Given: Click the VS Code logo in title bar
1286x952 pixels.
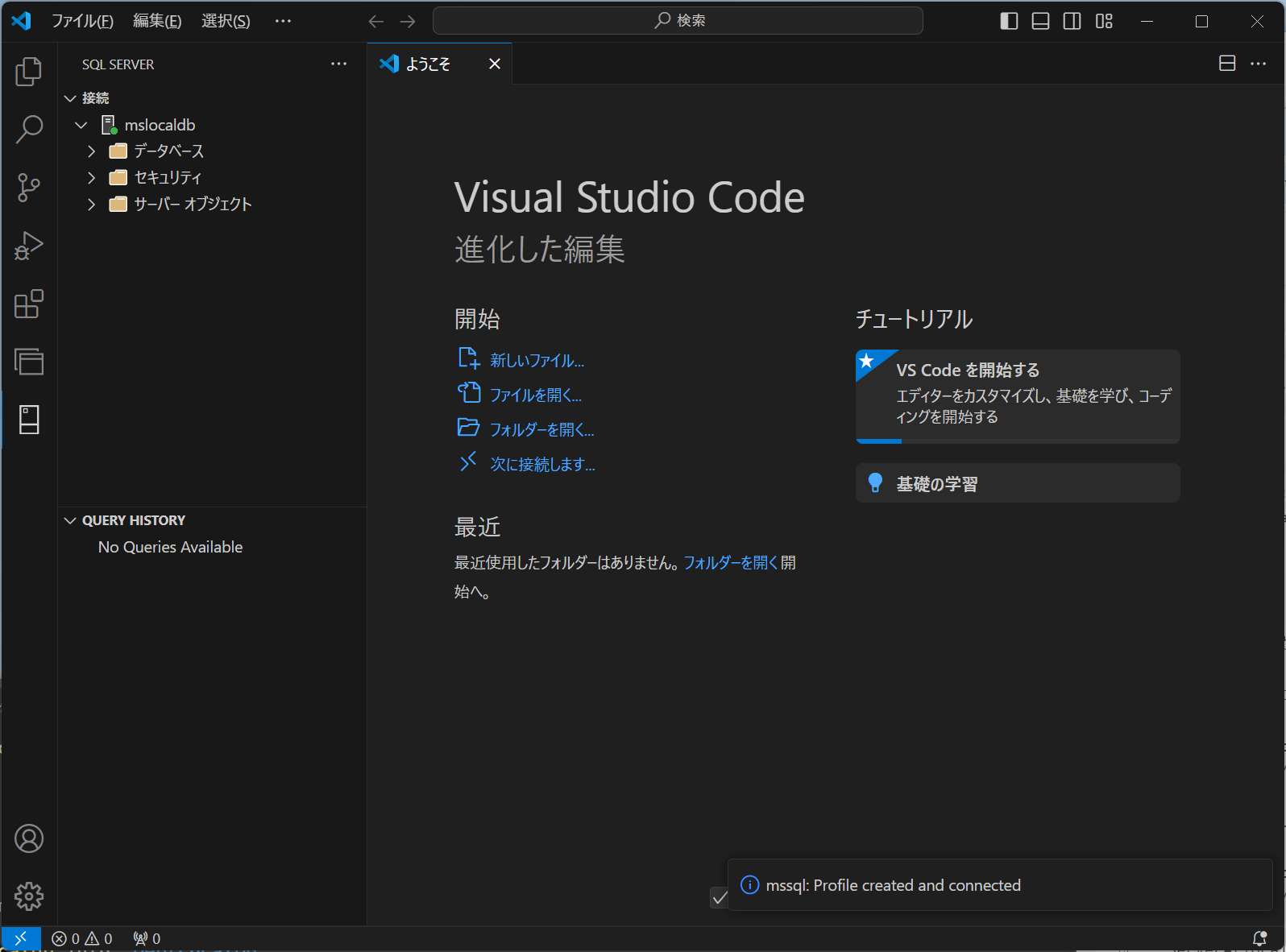Looking at the screenshot, I should [x=21, y=21].
